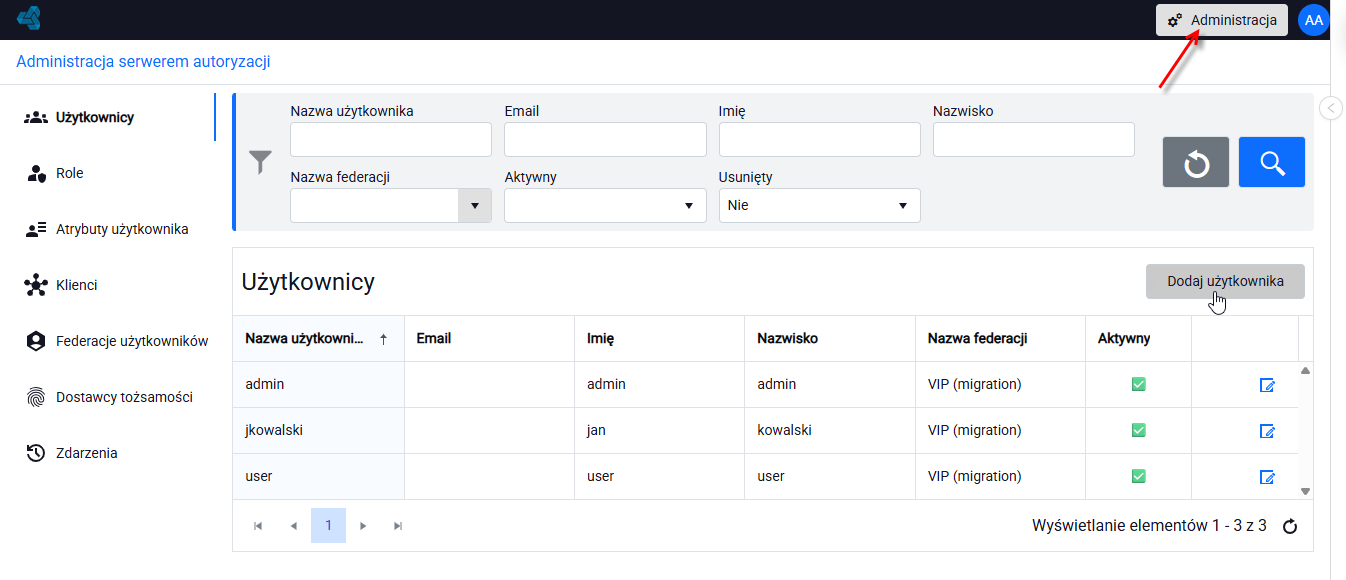The height and width of the screenshot is (580, 1346).
Task: Go to the next page of results
Action: (363, 526)
